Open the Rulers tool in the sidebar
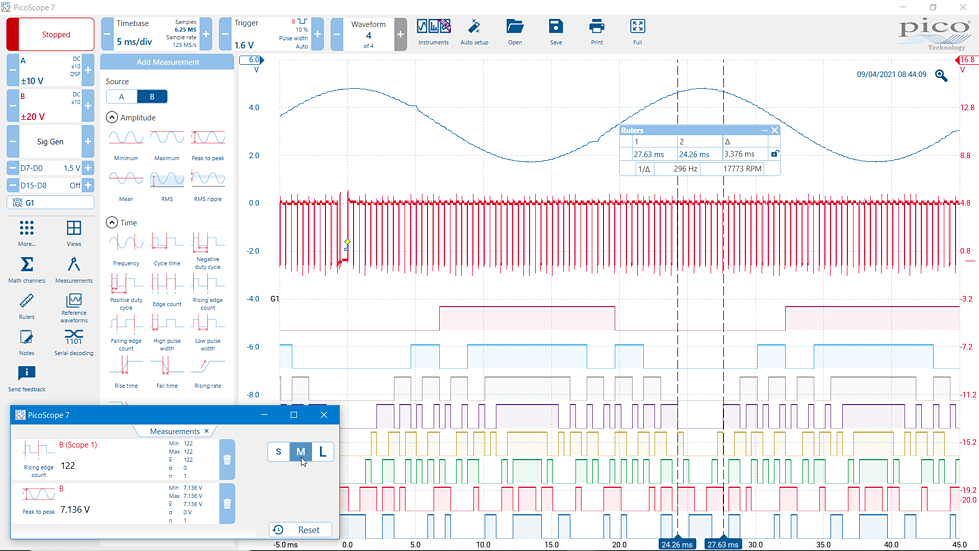This screenshot has width=979, height=551. pos(26,306)
